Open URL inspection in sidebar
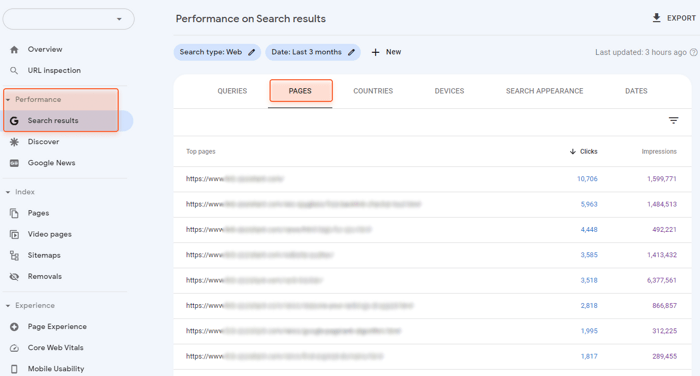The image size is (700, 376). (x=54, y=71)
